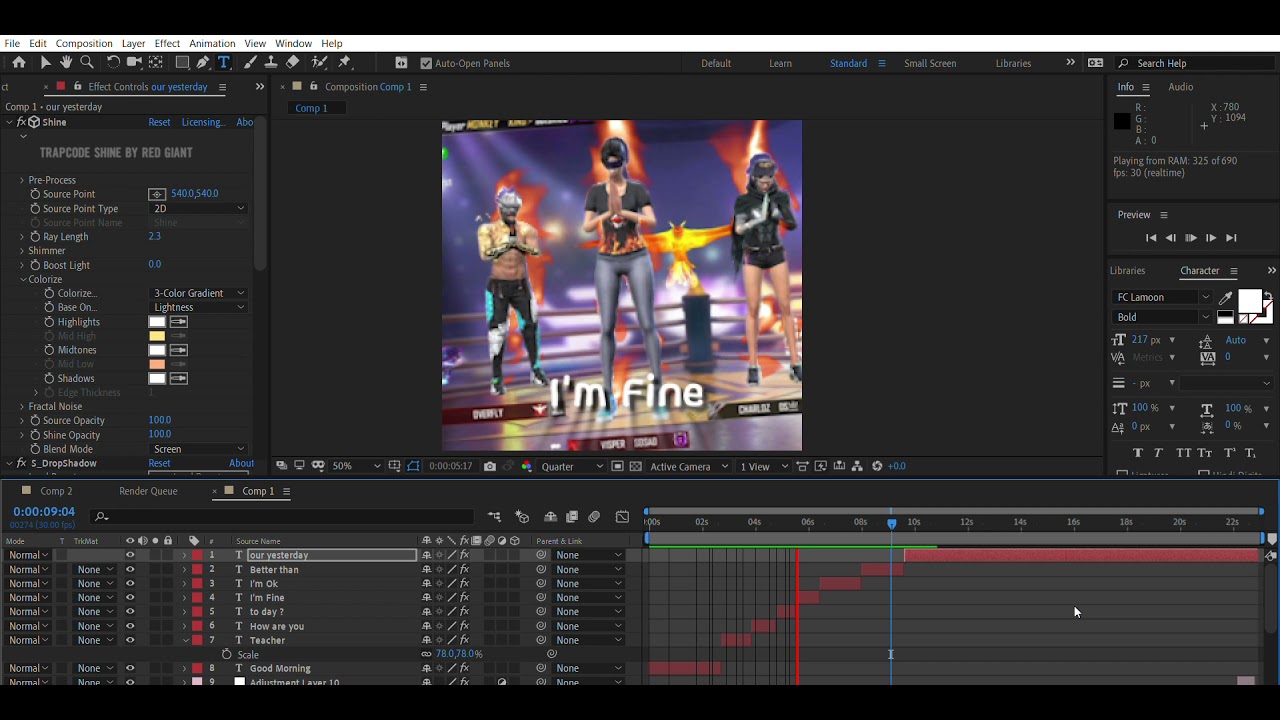1280x720 pixels.
Task: Toggle lock on Effect Controls panel
Action: [x=76, y=87]
